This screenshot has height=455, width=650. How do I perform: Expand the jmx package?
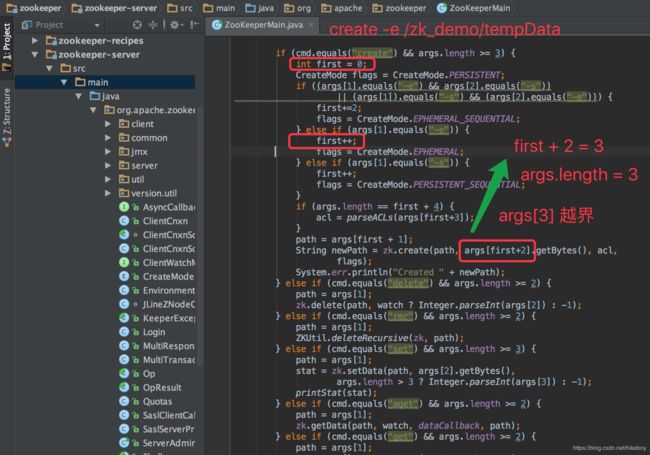108,152
